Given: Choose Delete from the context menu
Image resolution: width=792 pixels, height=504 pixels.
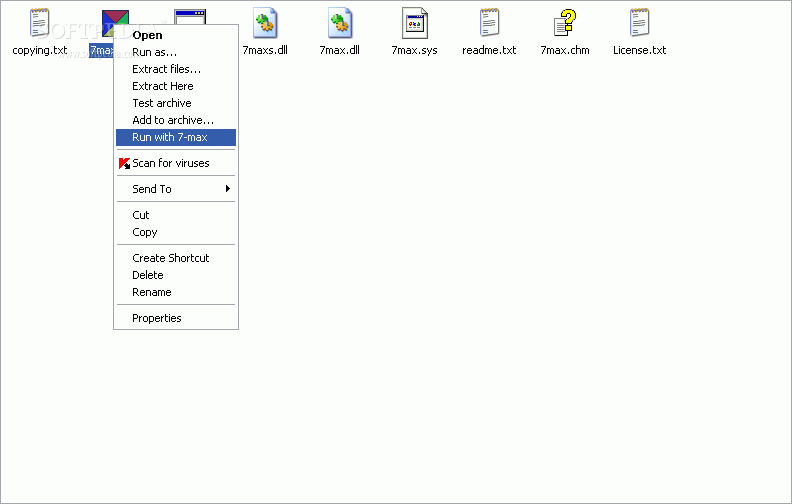Looking at the screenshot, I should pyautogui.click(x=176, y=275).
